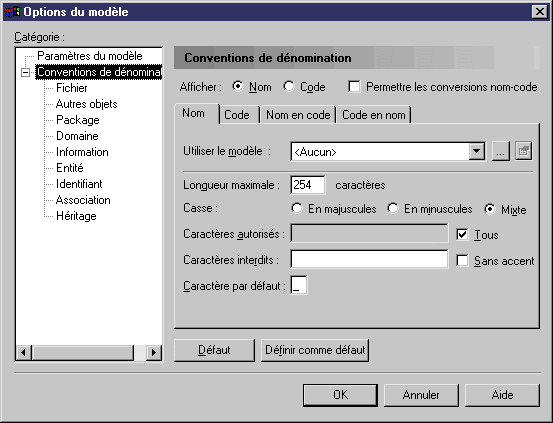Select Entité in the category tree
Image resolution: width=553 pixels, height=423 pixels.
click(x=69, y=168)
